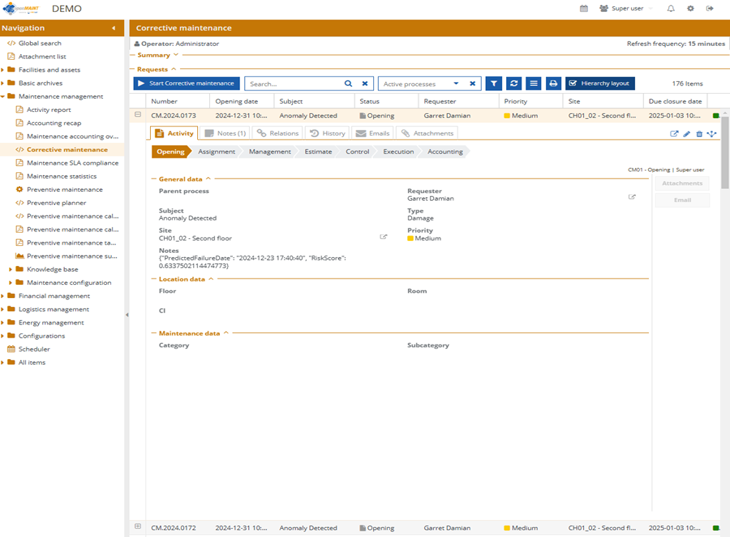Screen dimensions: 730x537
Task: Click the Attachments side button
Action: point(682,183)
